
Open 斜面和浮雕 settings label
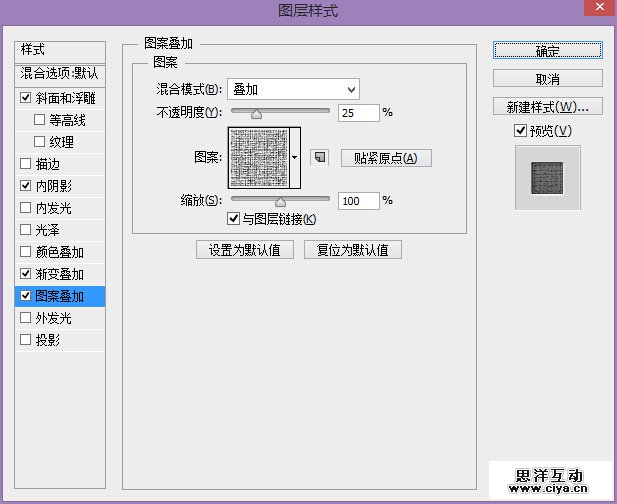[65, 98]
